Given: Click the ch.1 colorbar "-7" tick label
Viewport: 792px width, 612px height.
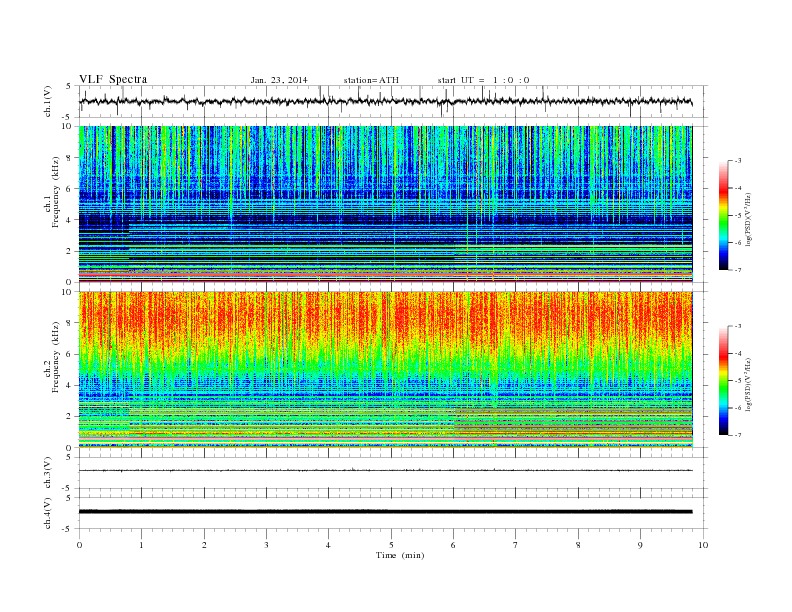Looking at the screenshot, I should pyautogui.click(x=738, y=271).
